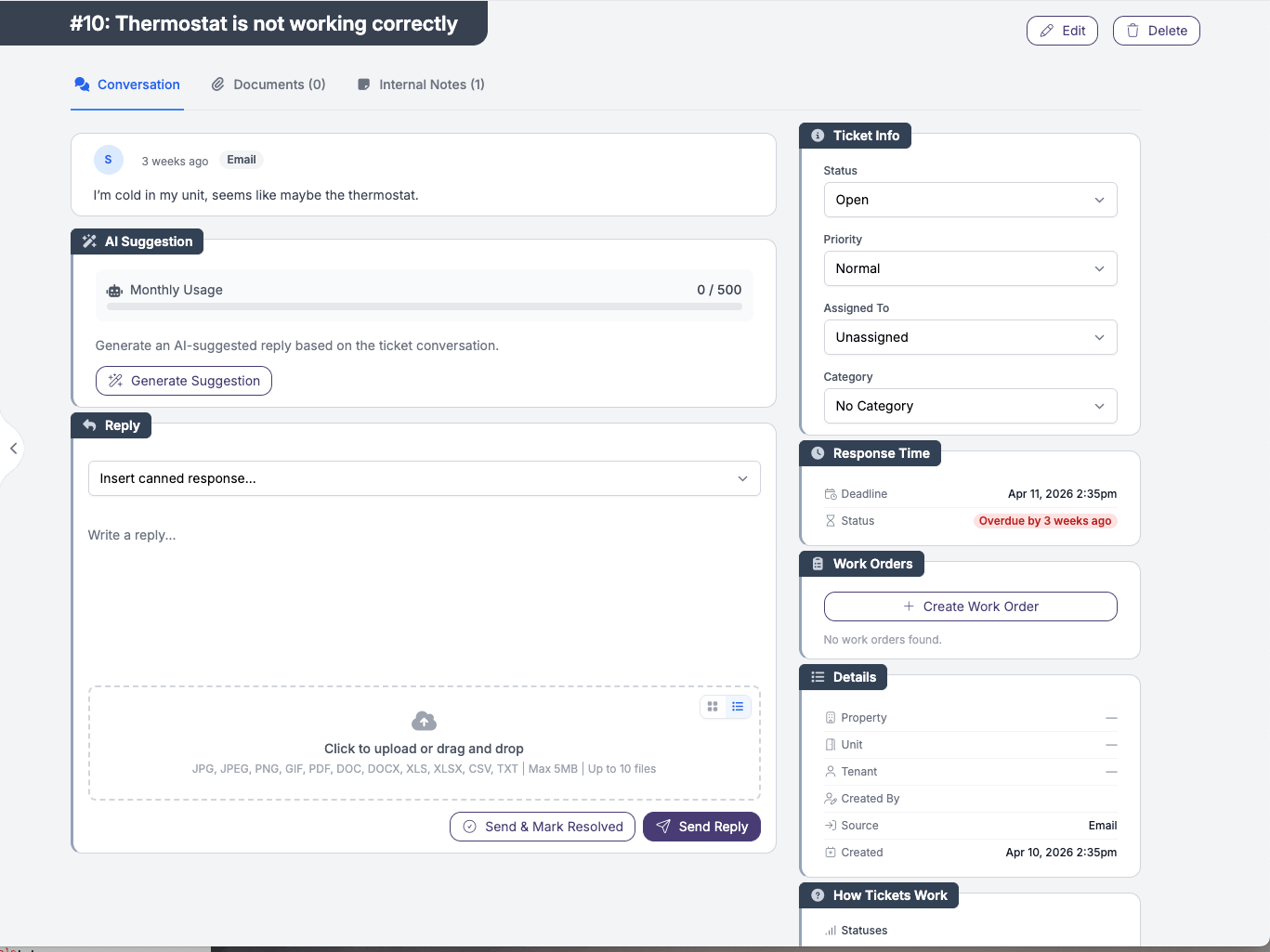Click the AI Suggestion magic wand header icon

pyautogui.click(x=89, y=241)
